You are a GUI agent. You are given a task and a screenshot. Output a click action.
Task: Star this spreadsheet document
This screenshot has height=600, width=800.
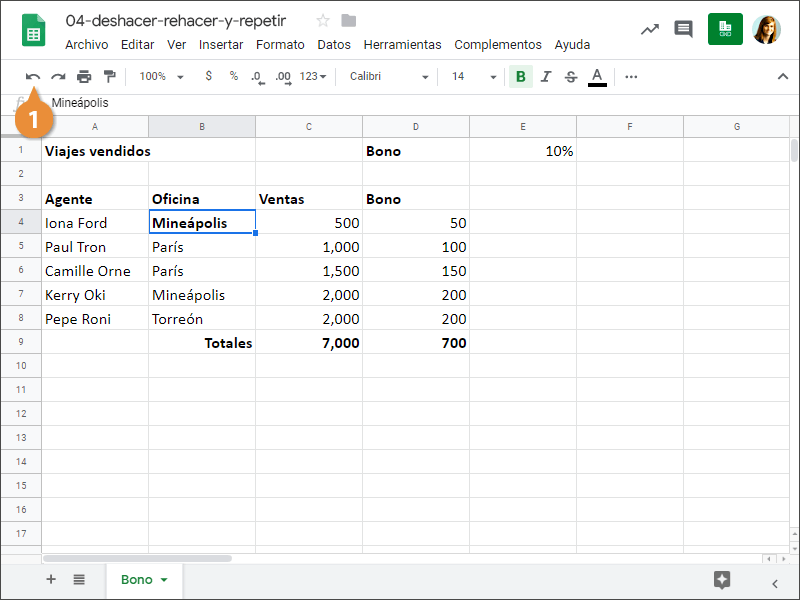pos(323,21)
